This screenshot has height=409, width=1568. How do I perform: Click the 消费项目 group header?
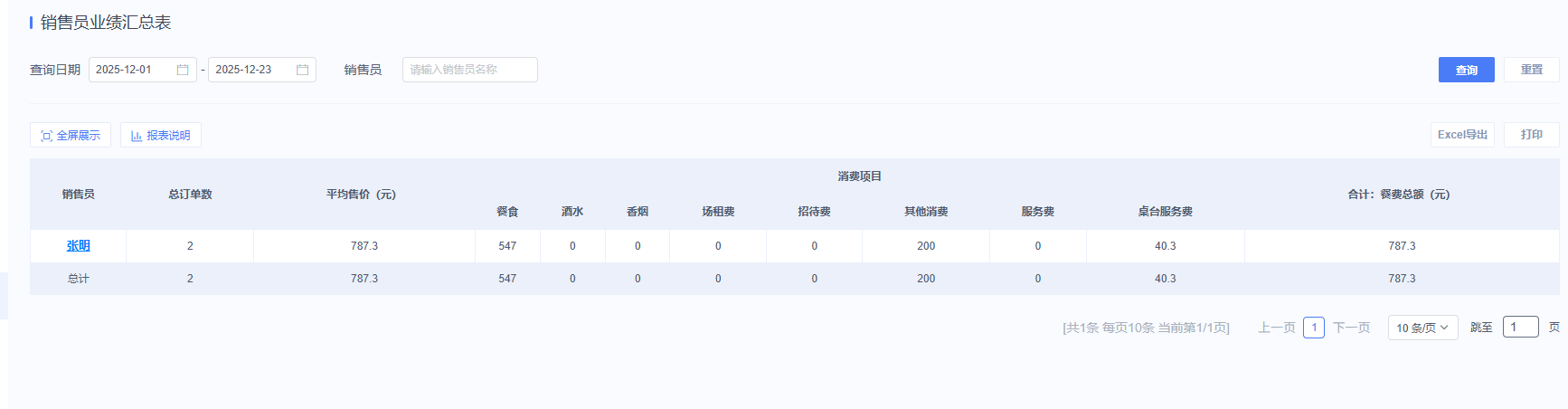coord(860,176)
